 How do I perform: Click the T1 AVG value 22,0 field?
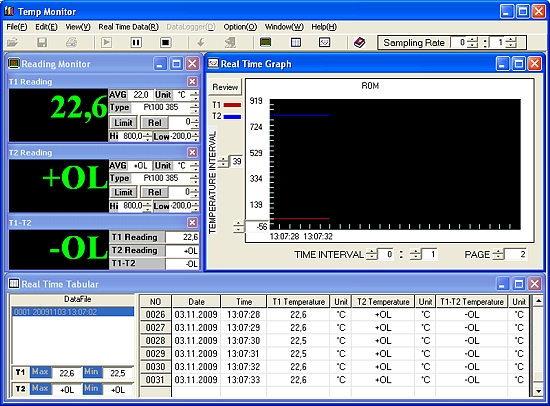pos(141,95)
